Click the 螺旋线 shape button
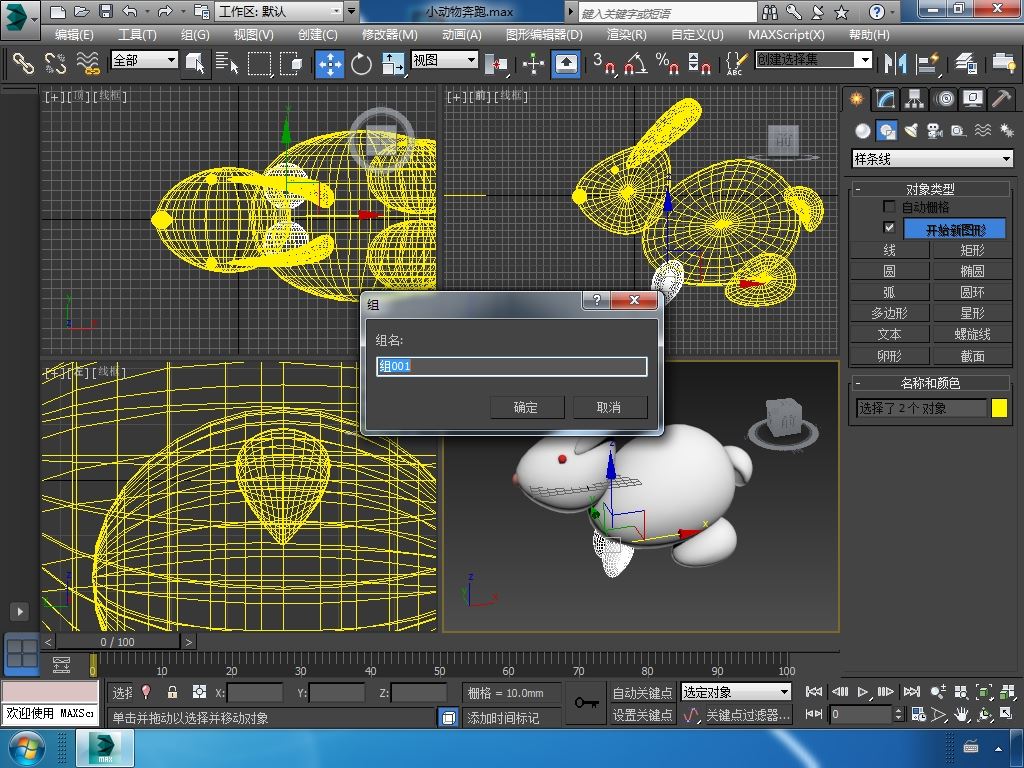1024x768 pixels. (972, 334)
